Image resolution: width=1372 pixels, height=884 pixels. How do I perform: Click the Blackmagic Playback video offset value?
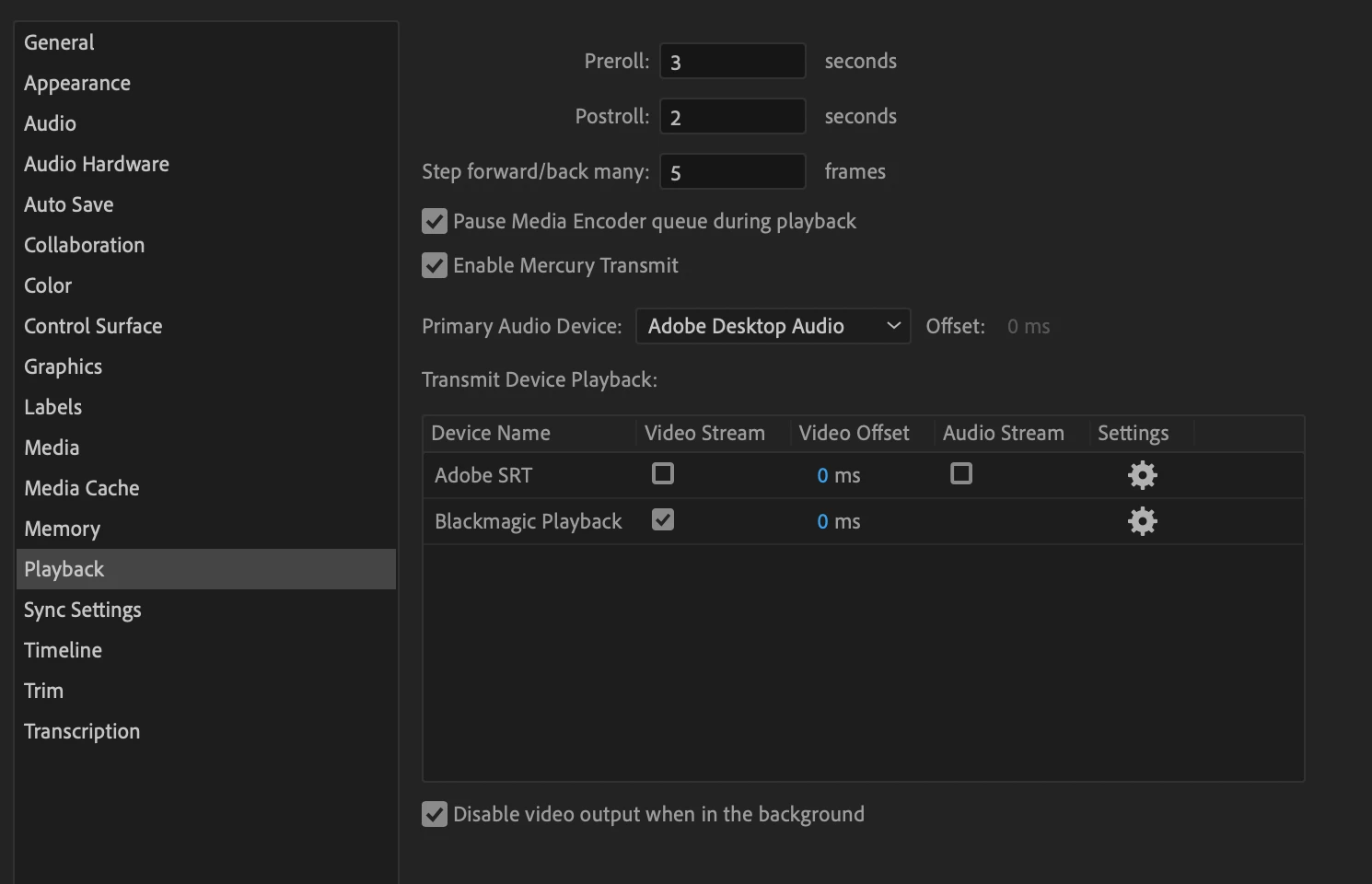point(823,521)
